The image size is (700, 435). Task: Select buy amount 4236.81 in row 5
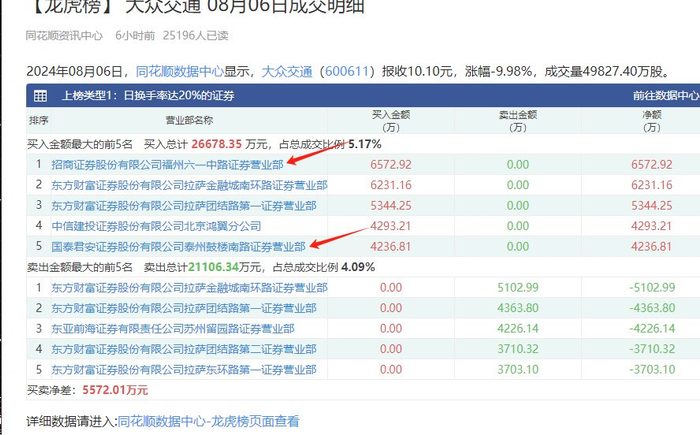pyautogui.click(x=391, y=247)
